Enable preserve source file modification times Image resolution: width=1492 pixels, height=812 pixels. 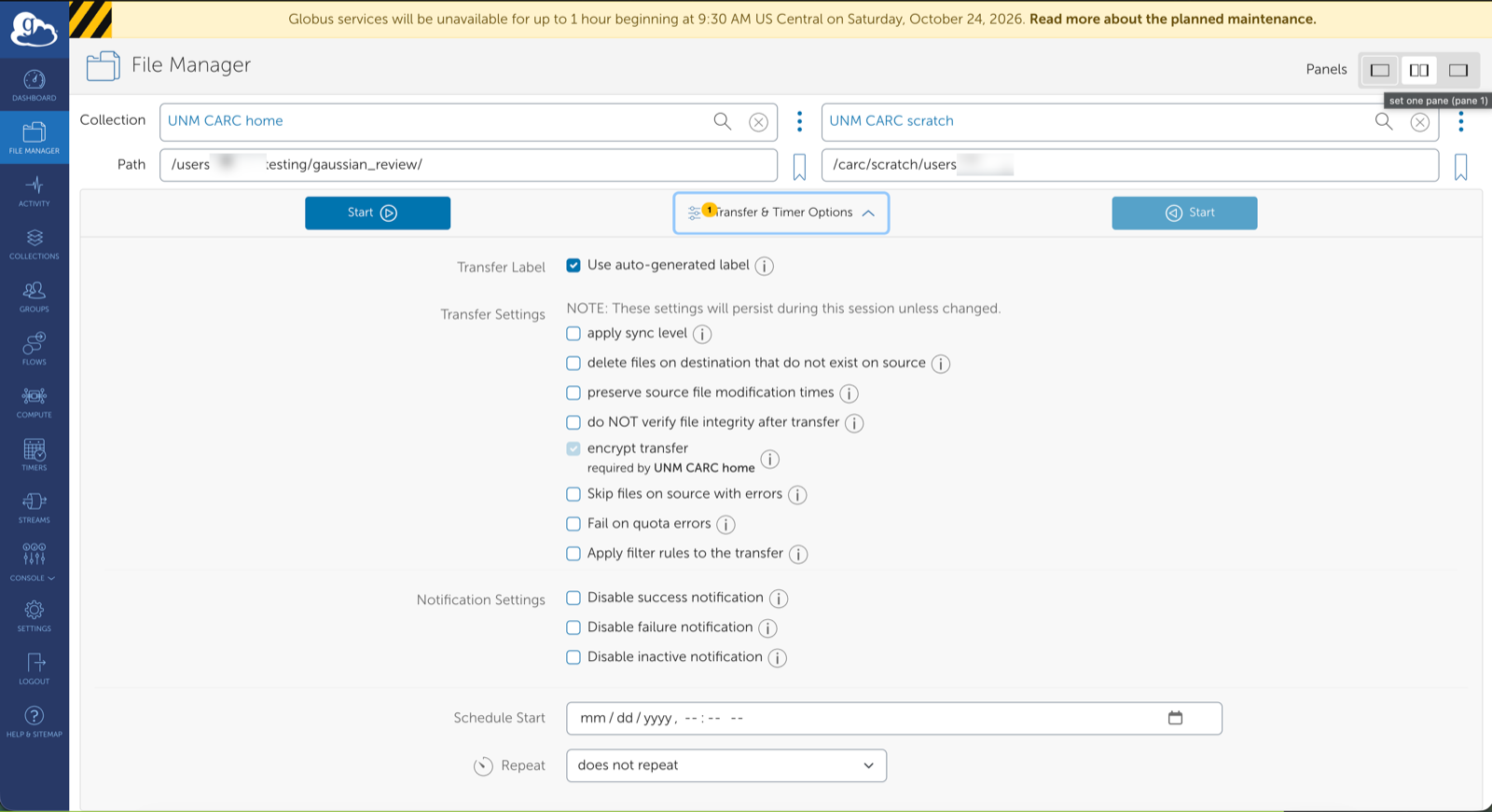(573, 393)
